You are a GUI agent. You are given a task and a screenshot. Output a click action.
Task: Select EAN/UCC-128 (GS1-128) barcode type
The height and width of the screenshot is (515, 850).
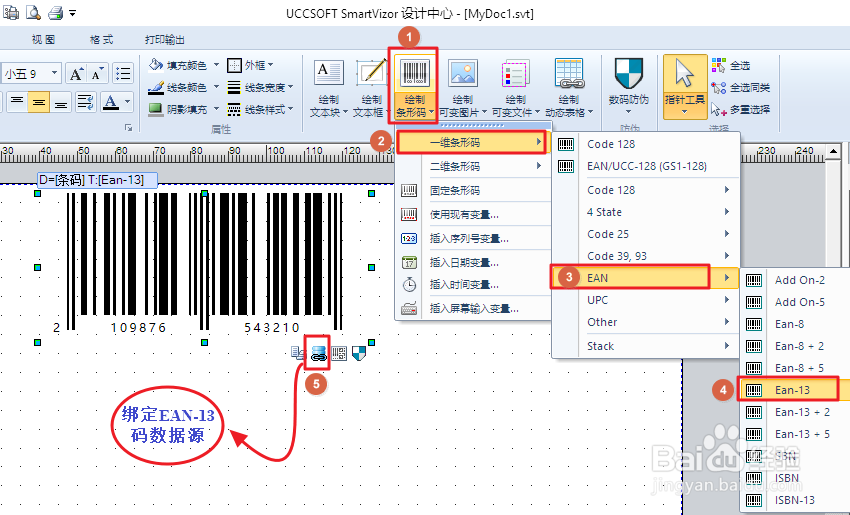pos(645,166)
